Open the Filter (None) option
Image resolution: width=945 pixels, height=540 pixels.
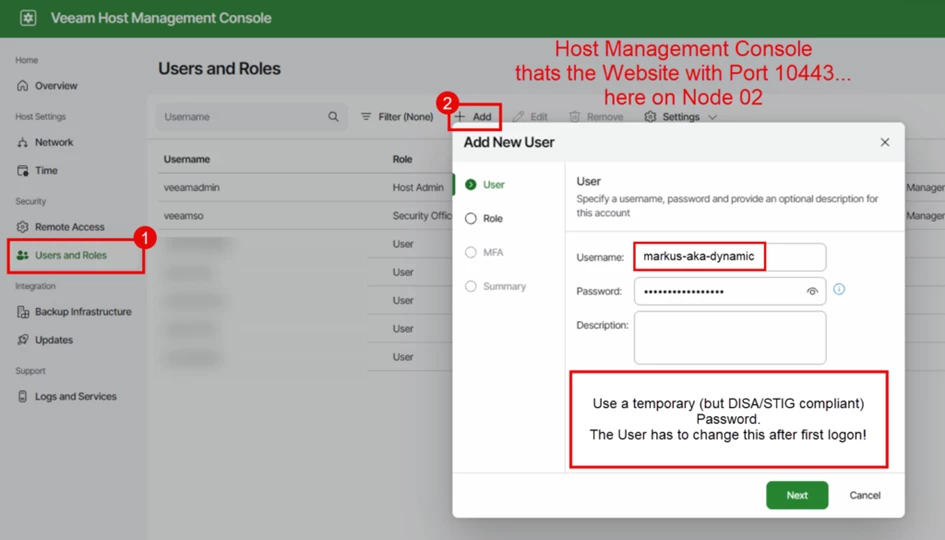pos(397,117)
